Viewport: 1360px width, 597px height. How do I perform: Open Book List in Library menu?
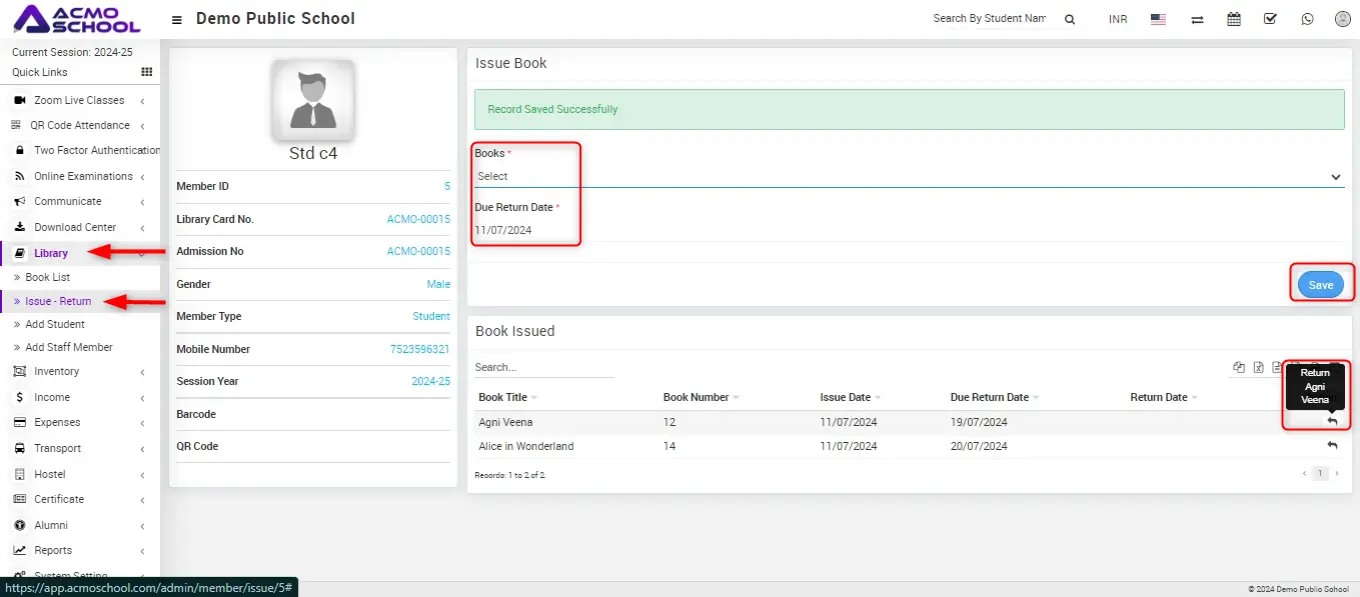point(48,277)
